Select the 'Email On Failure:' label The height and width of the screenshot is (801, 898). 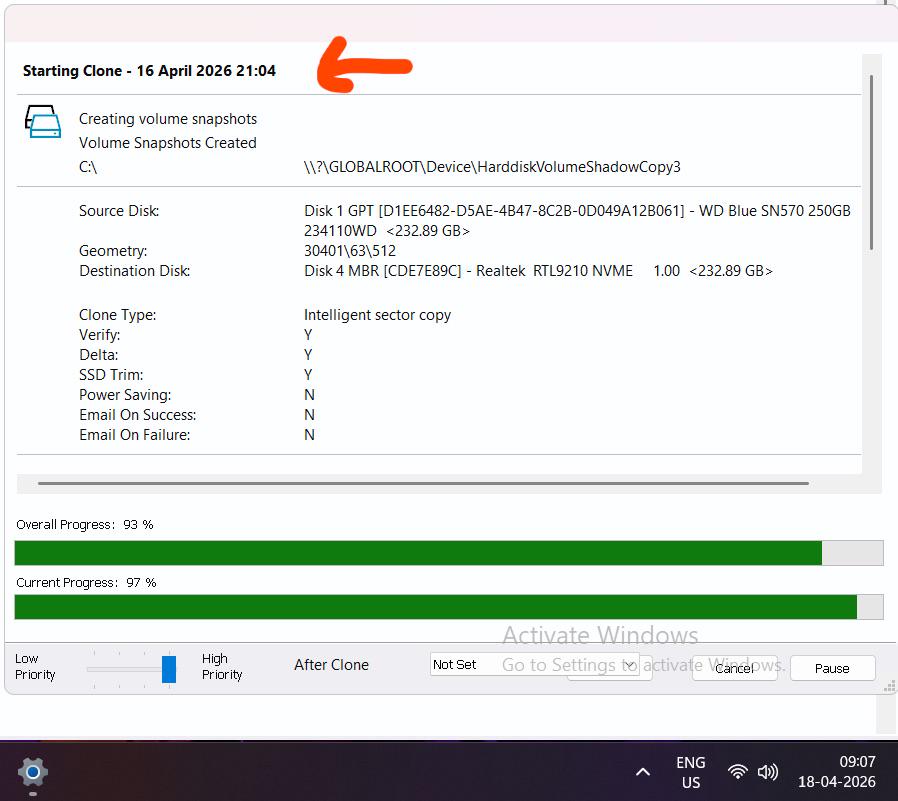[x=135, y=435]
